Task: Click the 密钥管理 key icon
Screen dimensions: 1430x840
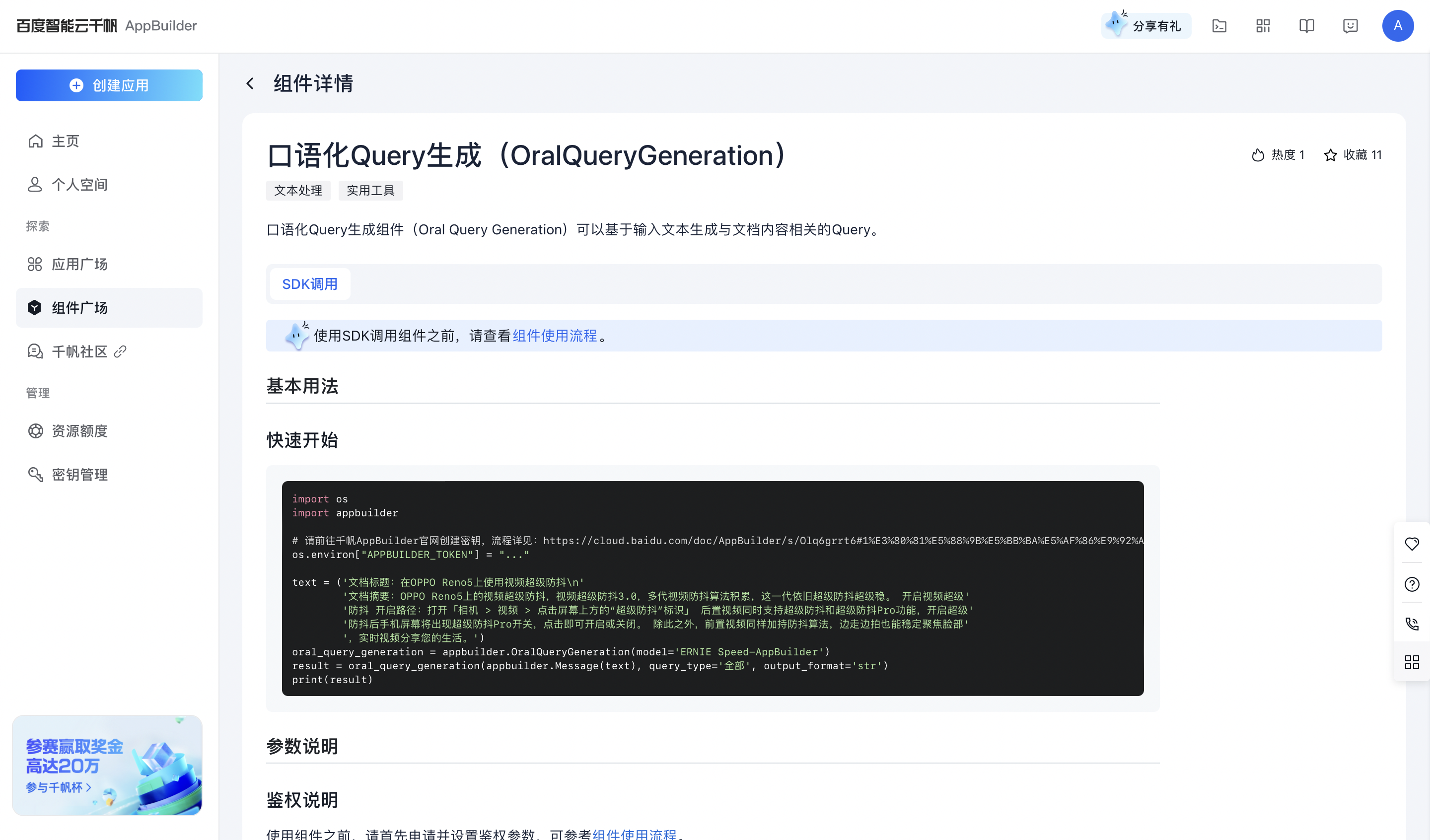Action: click(35, 475)
